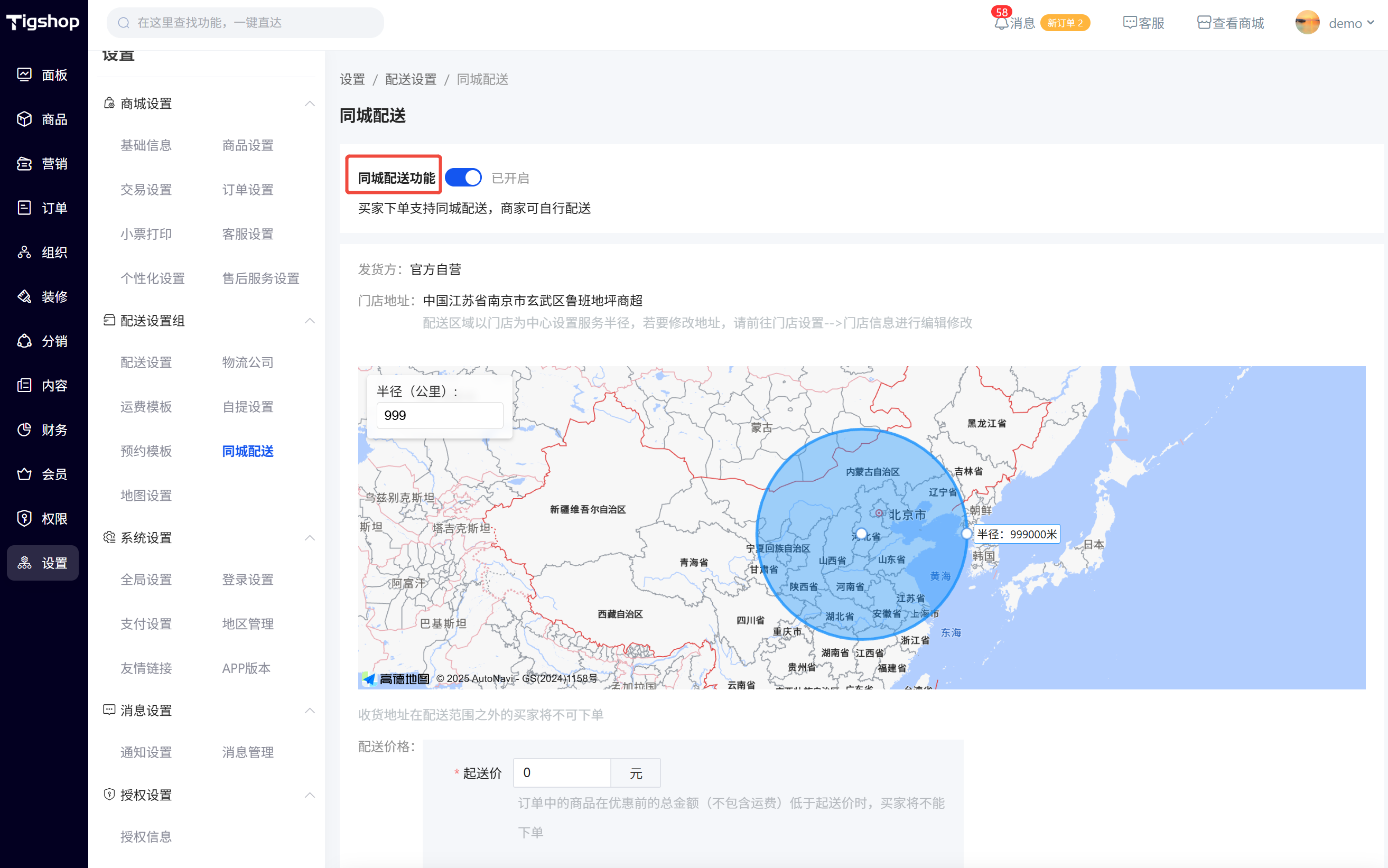Click the radius circle edge handle on map
The height and width of the screenshot is (868, 1388).
point(967,534)
